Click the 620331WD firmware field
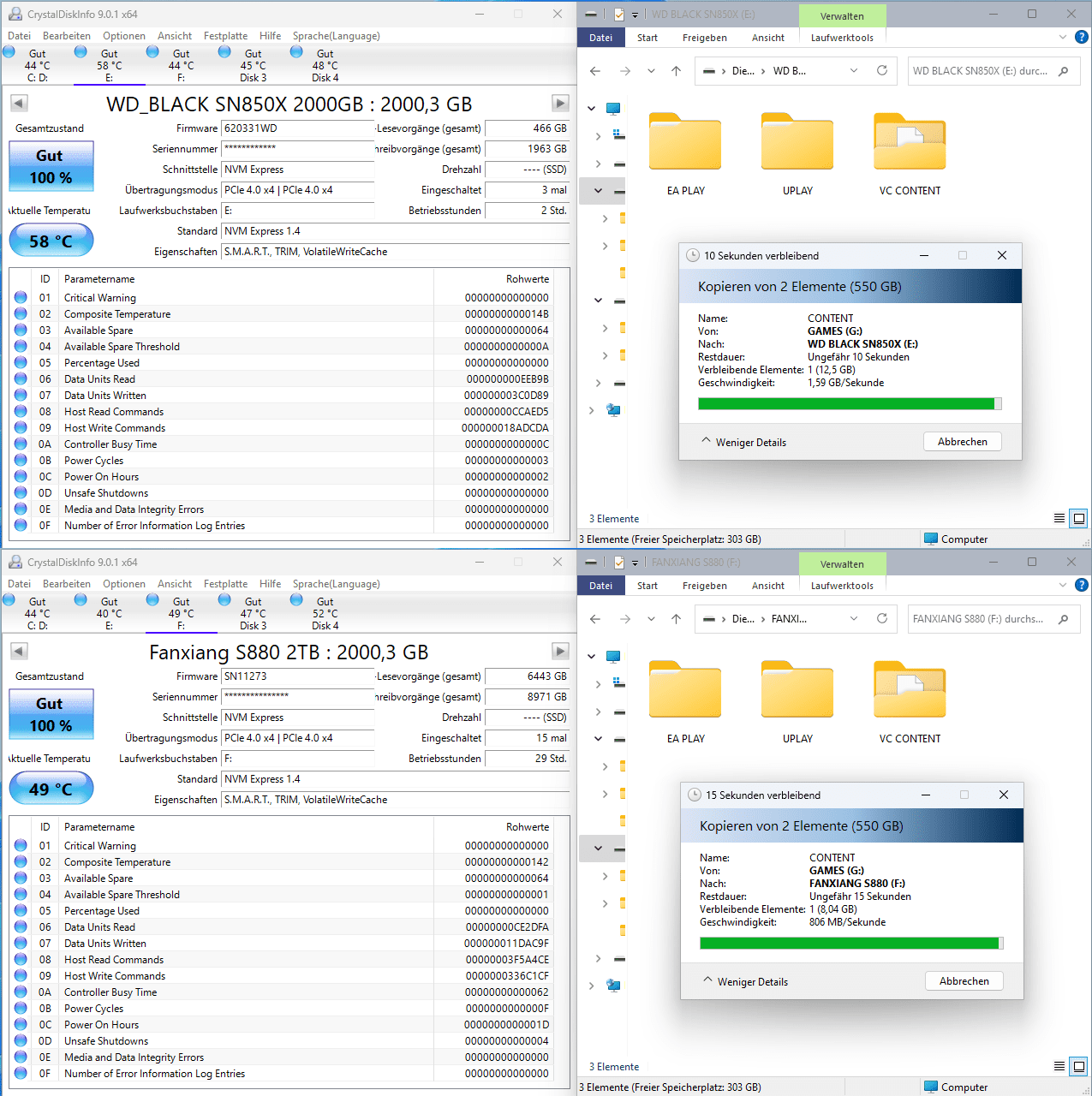Screen dimensions: 1092x1096 (x=298, y=128)
